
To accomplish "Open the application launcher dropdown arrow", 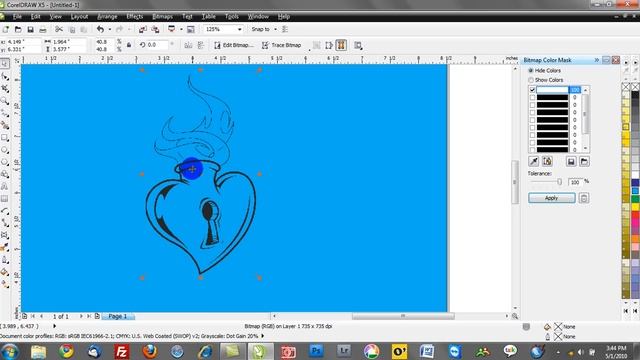I will pyautogui.click(x=181, y=29).
